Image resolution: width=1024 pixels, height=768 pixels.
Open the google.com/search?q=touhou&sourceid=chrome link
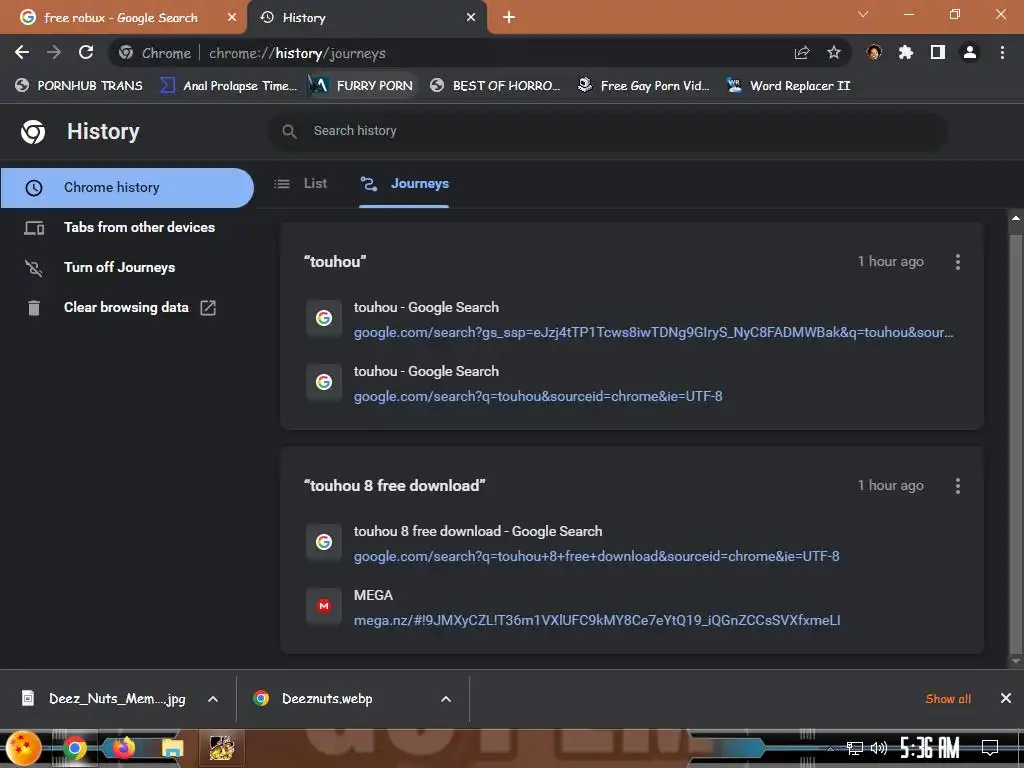coord(538,396)
